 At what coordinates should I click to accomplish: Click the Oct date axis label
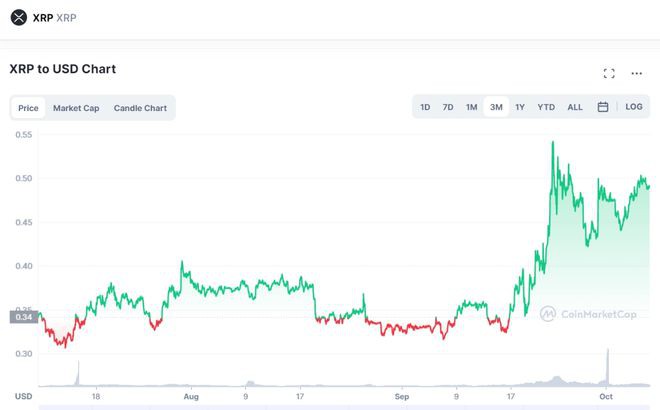click(606, 397)
